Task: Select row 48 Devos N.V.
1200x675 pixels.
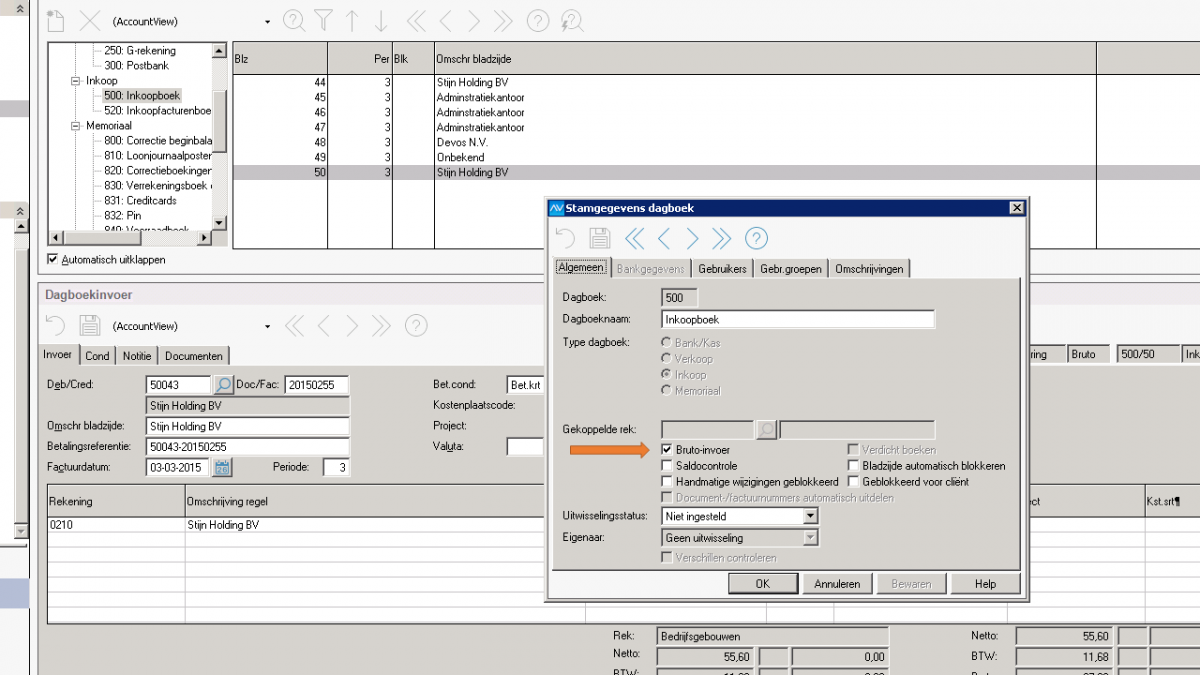Action: tap(664, 142)
